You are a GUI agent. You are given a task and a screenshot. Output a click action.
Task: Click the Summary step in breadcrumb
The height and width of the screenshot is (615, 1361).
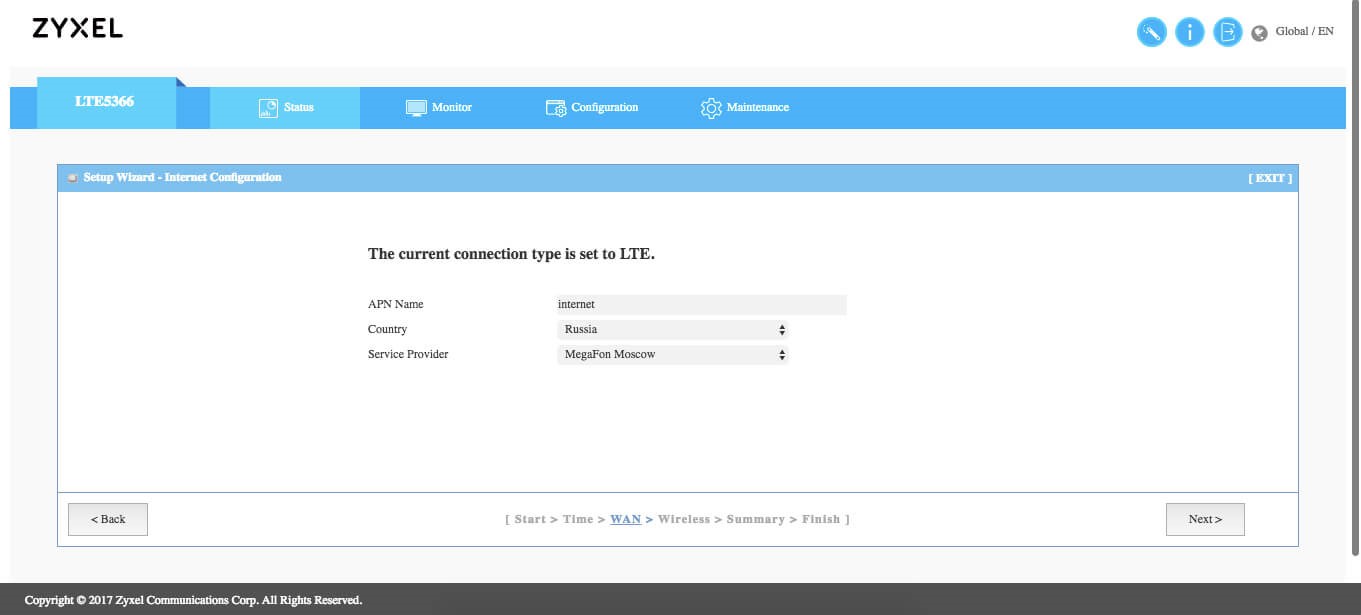point(756,520)
